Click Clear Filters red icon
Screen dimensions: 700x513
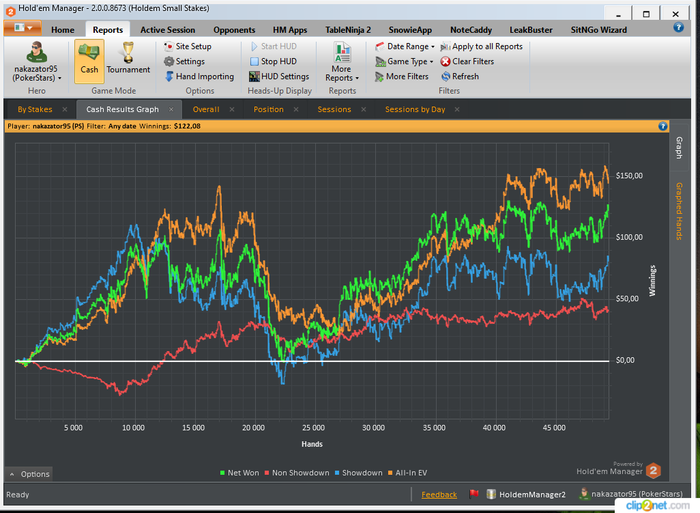445,62
